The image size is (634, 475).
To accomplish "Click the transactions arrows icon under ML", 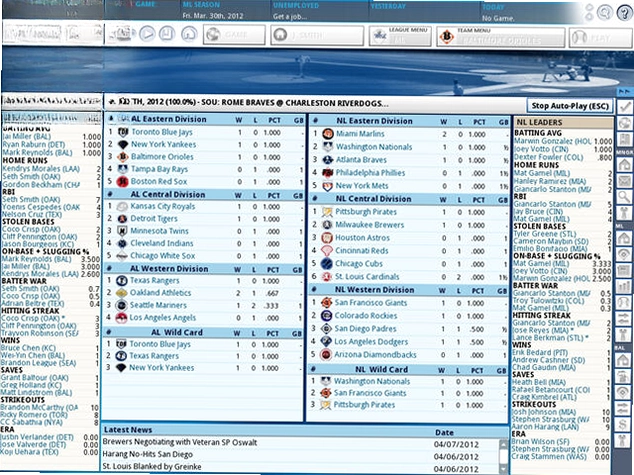I will 625,319.
